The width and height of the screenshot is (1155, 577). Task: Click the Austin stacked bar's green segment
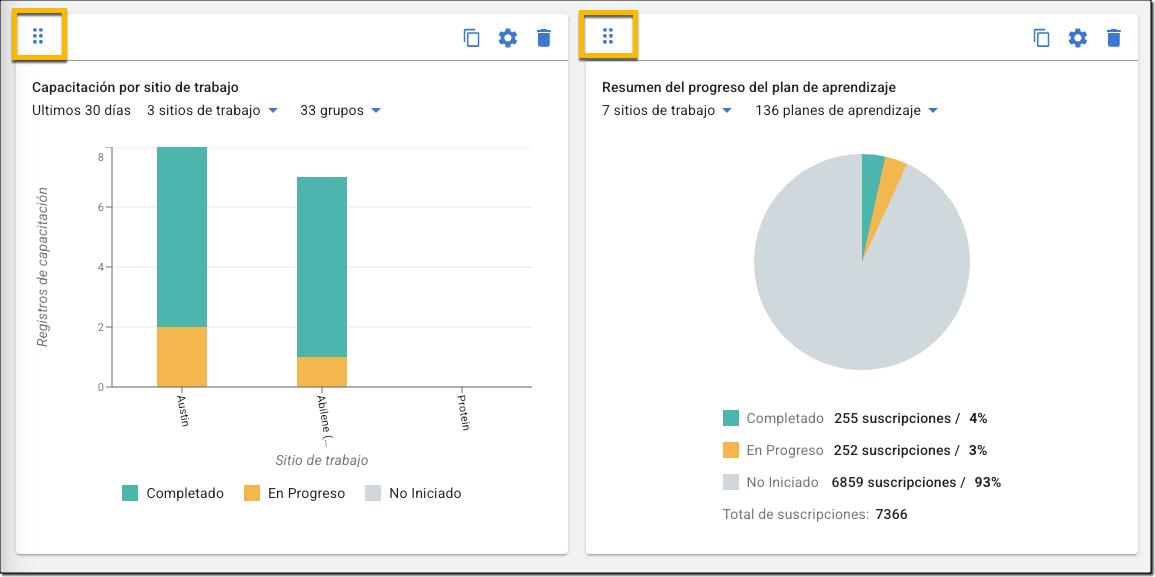(x=182, y=237)
